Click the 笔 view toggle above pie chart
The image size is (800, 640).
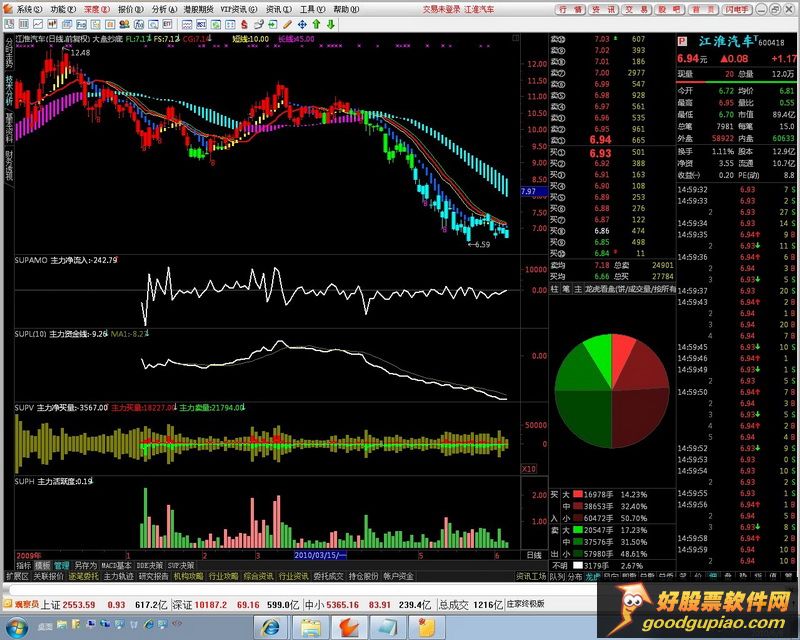[566, 289]
